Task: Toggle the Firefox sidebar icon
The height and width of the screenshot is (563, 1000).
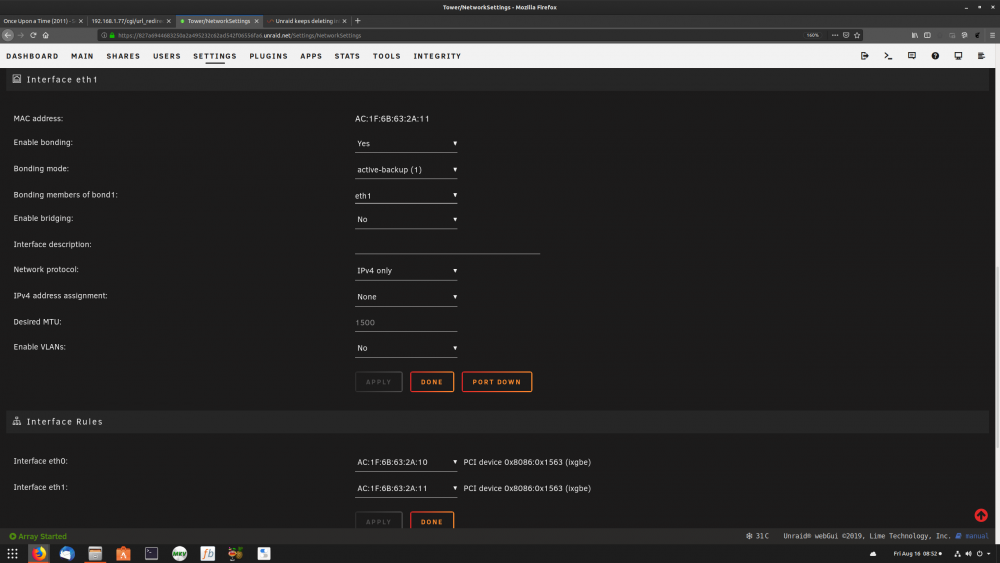Action: 927,35
